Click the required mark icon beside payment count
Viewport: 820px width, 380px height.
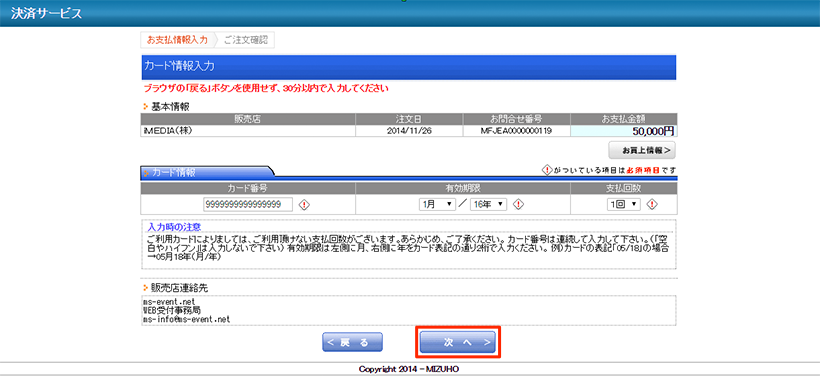pyautogui.click(x=652, y=205)
